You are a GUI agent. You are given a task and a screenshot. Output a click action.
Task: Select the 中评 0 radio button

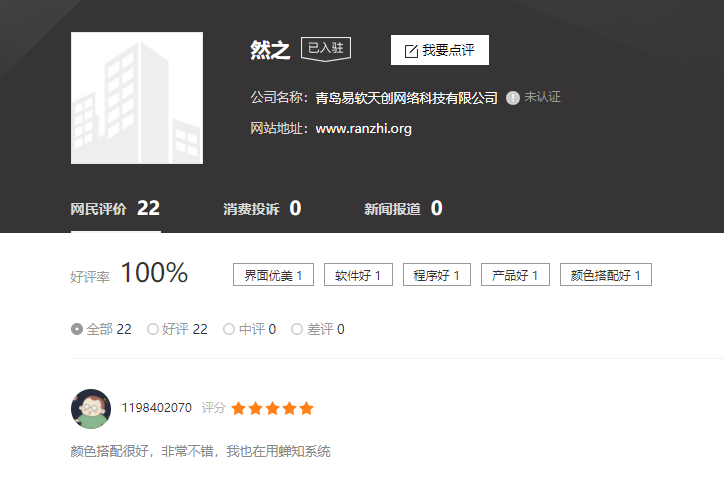[x=229, y=329]
